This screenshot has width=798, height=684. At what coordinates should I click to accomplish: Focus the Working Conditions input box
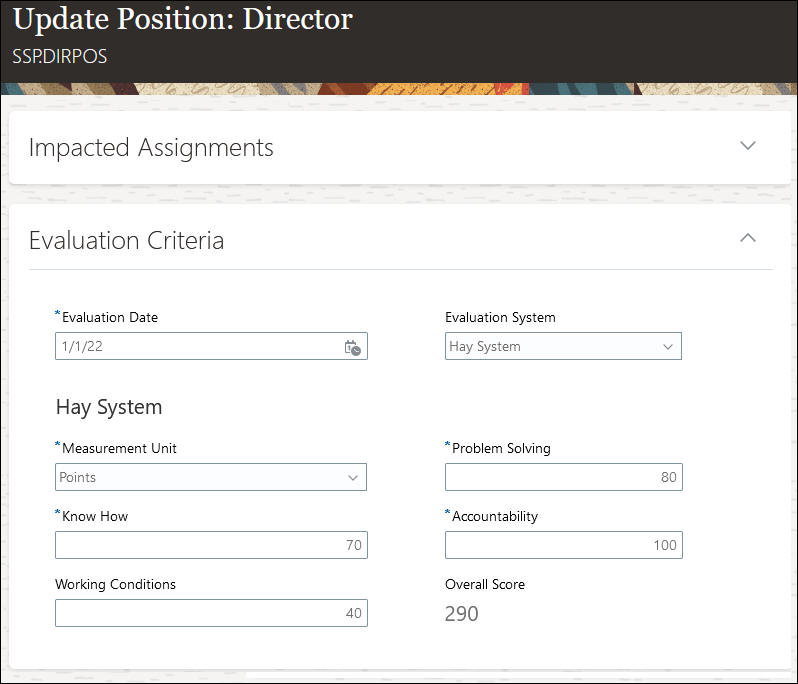pyautogui.click(x=210, y=614)
